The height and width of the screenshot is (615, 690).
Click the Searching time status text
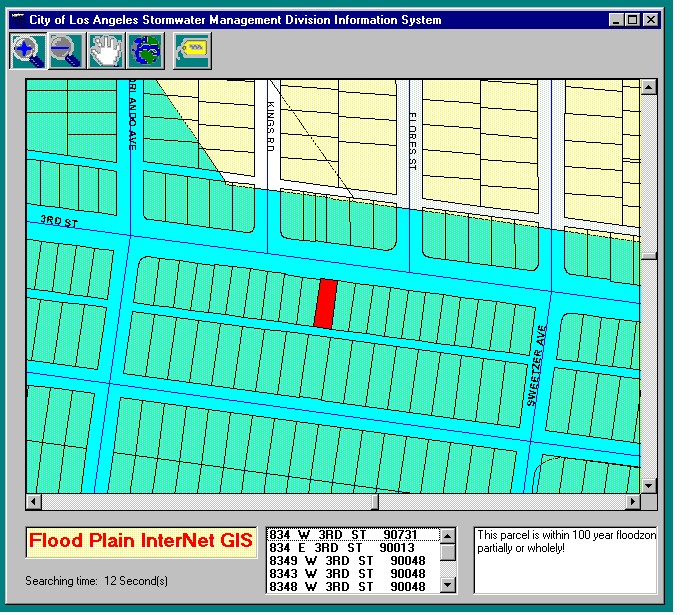(x=96, y=581)
